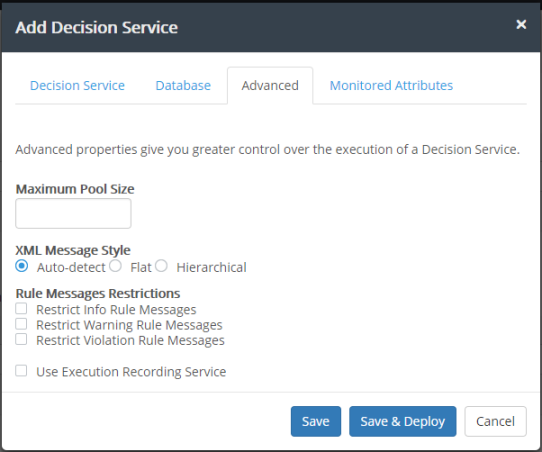Choose the Flat XML message style

[x=115, y=266]
